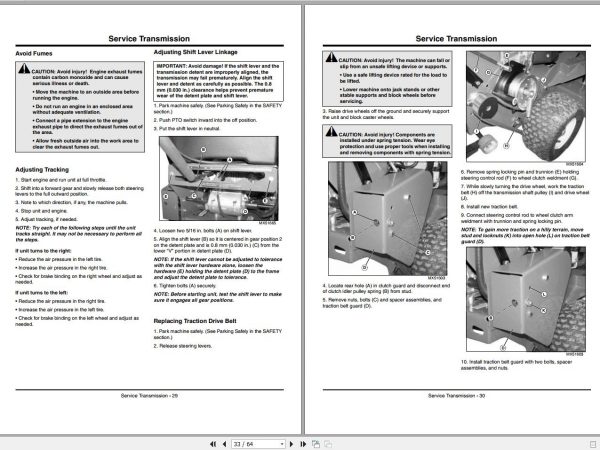Go to the previous page
This screenshot has width=600, height=450.
coord(224,444)
